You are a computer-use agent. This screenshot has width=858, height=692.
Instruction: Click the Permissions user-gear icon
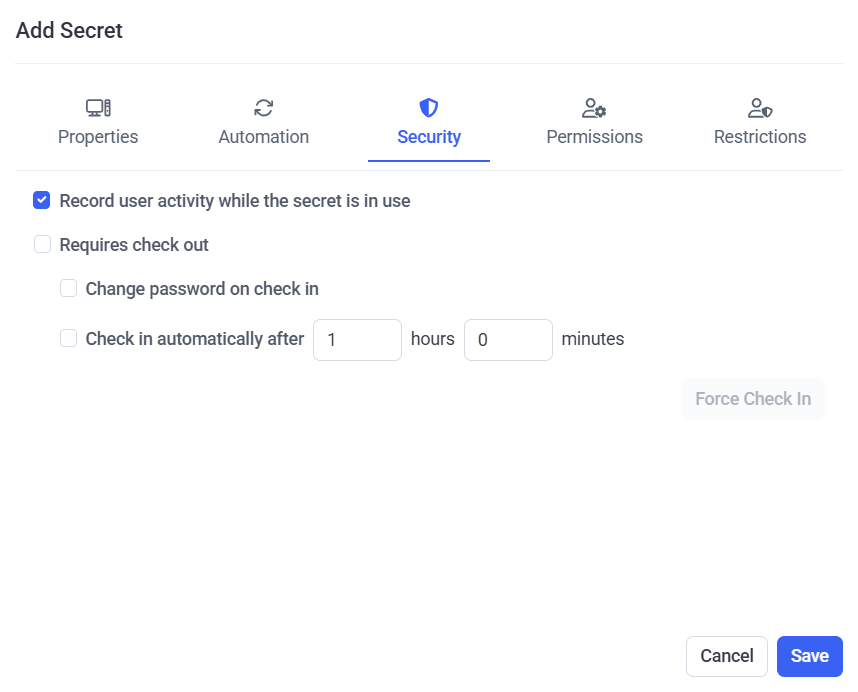(594, 108)
